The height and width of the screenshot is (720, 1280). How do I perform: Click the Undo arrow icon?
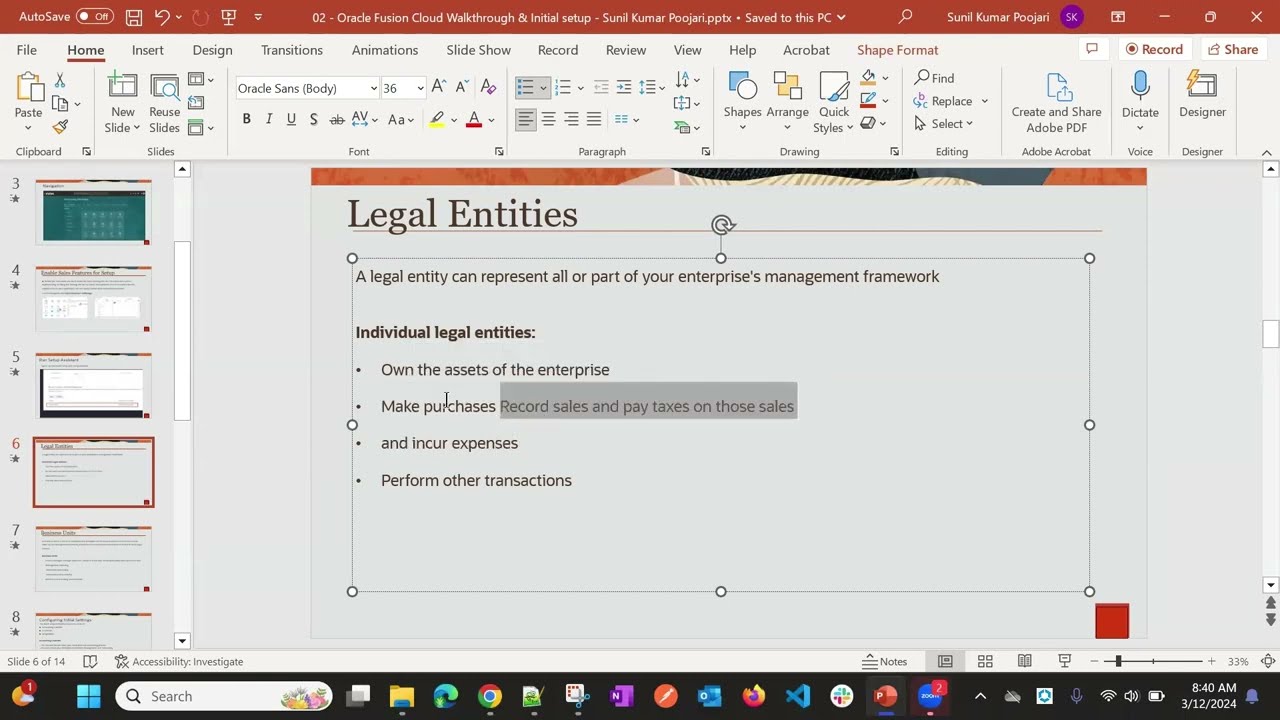click(162, 17)
